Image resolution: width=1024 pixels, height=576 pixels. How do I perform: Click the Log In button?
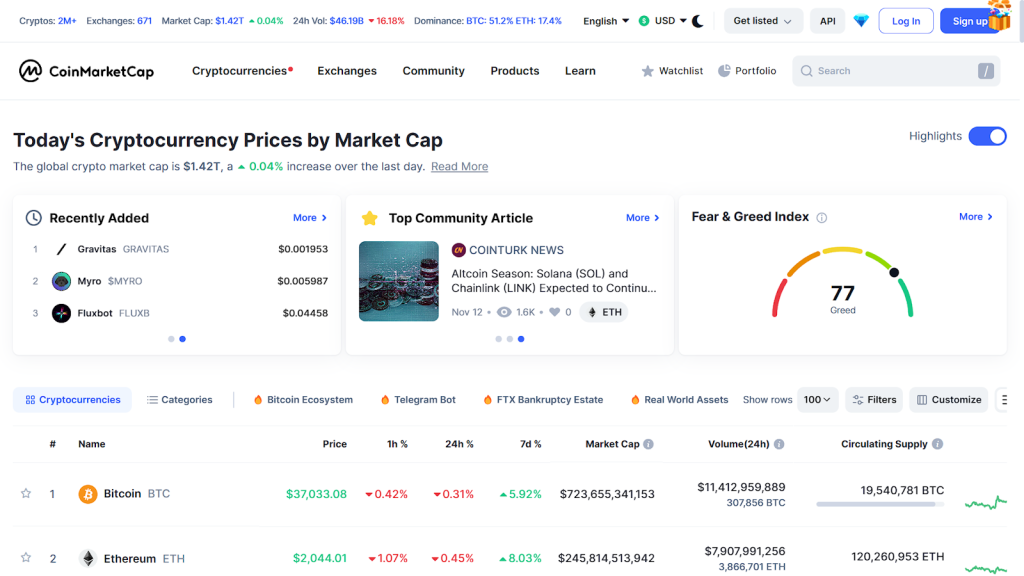pos(906,21)
